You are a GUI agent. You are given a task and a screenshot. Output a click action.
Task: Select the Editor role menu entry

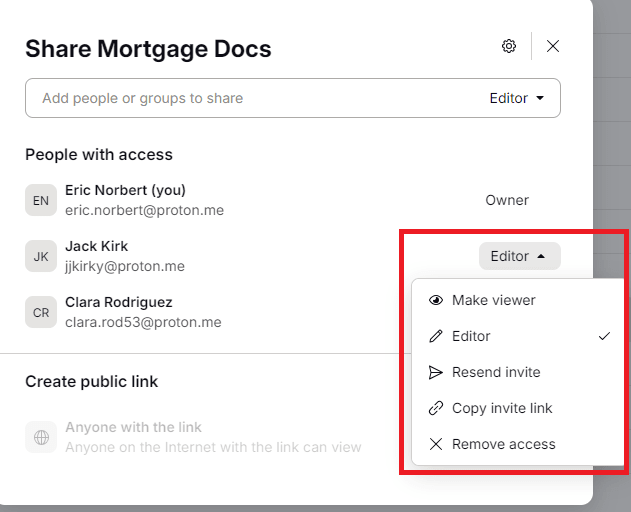[519, 336]
